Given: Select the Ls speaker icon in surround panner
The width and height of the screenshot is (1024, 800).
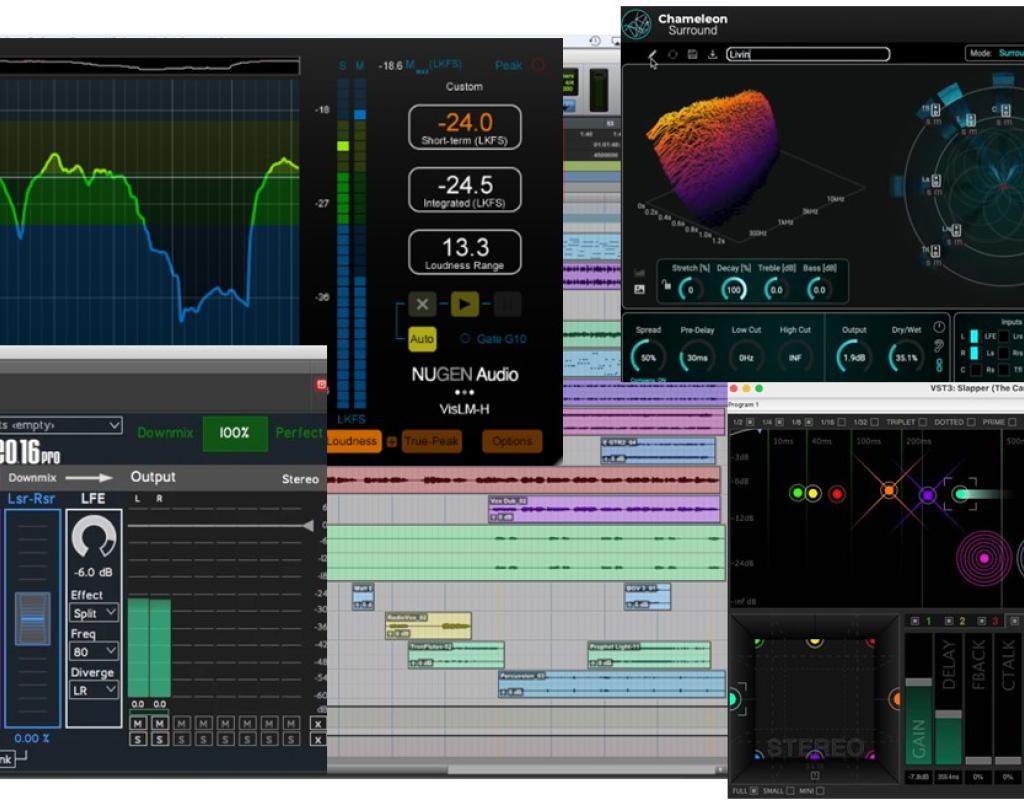Looking at the screenshot, I should pyautogui.click(x=935, y=181).
